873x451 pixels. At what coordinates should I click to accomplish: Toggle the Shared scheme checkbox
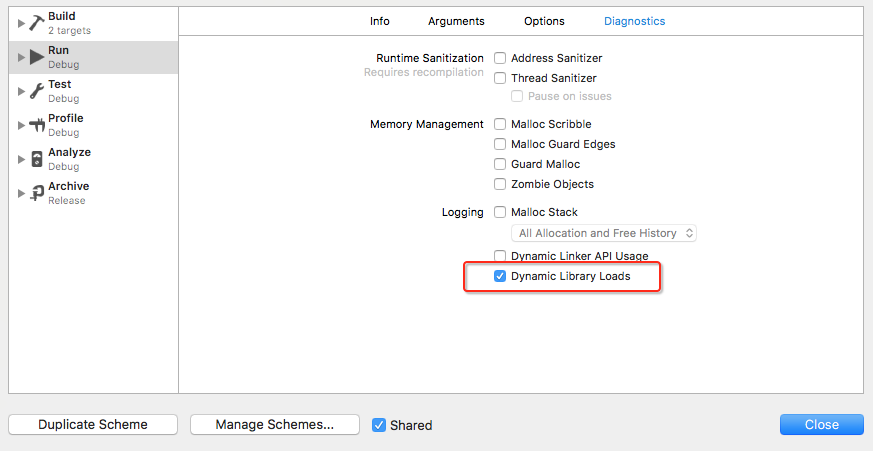point(379,425)
